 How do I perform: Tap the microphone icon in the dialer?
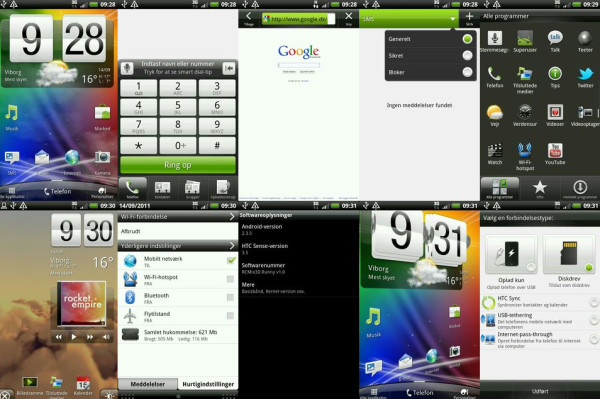[127, 68]
